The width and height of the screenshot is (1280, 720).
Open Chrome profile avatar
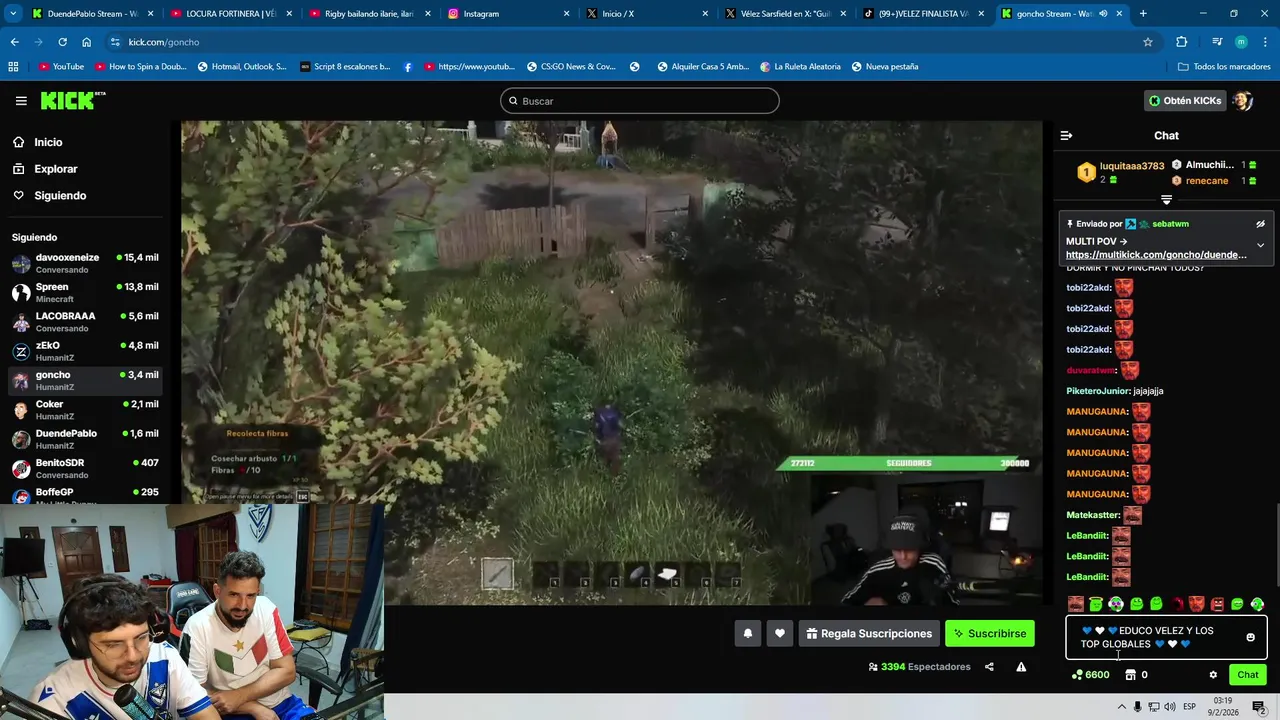(1241, 42)
